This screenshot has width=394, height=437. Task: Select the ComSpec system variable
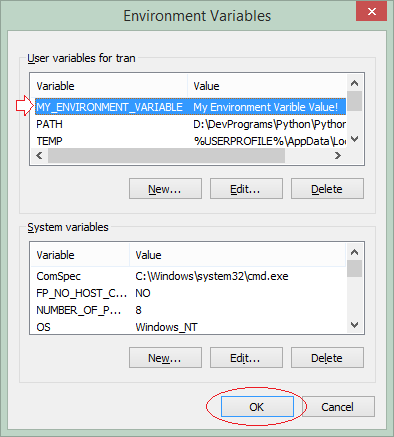pos(188,276)
